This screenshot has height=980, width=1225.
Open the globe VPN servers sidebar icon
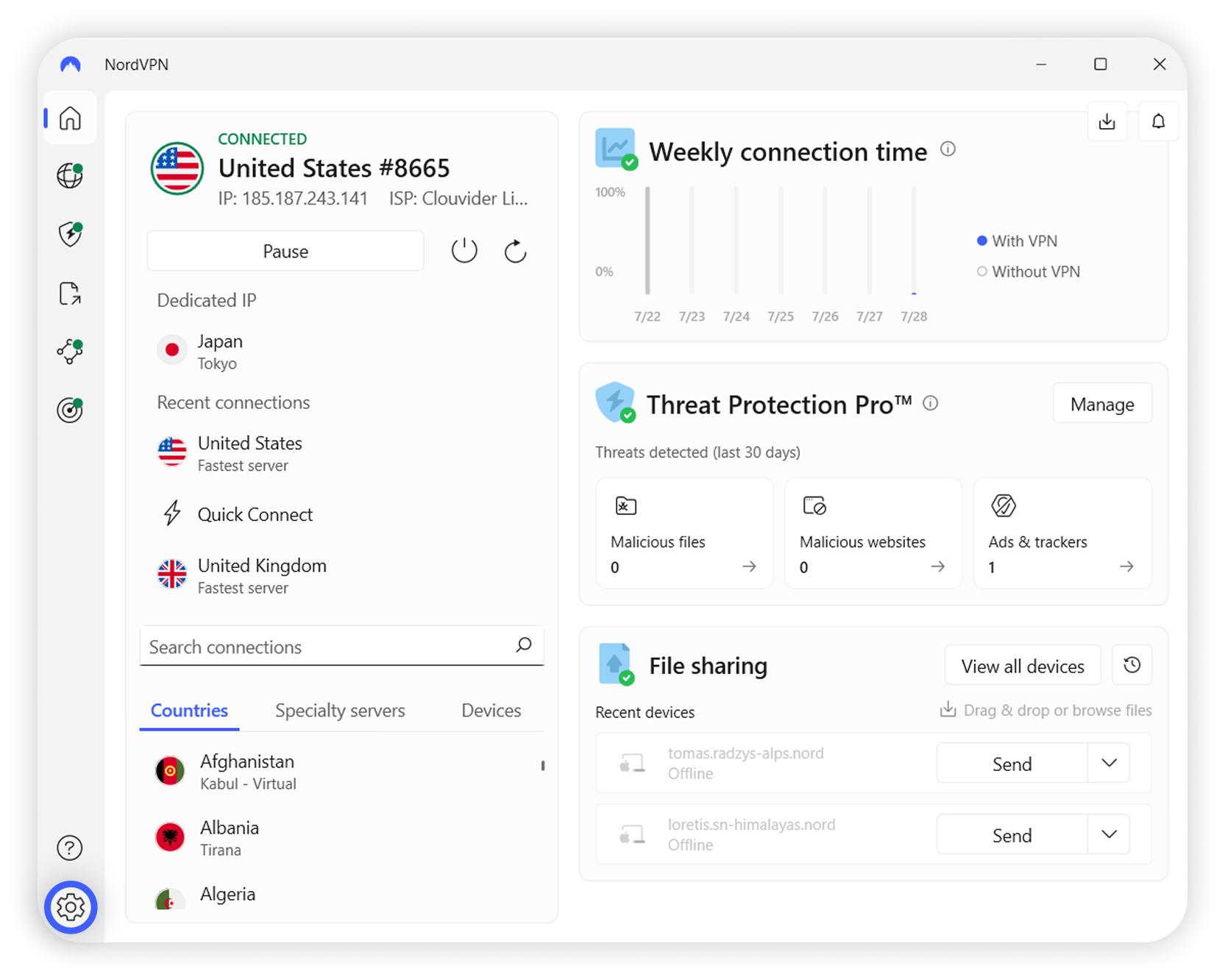70,176
